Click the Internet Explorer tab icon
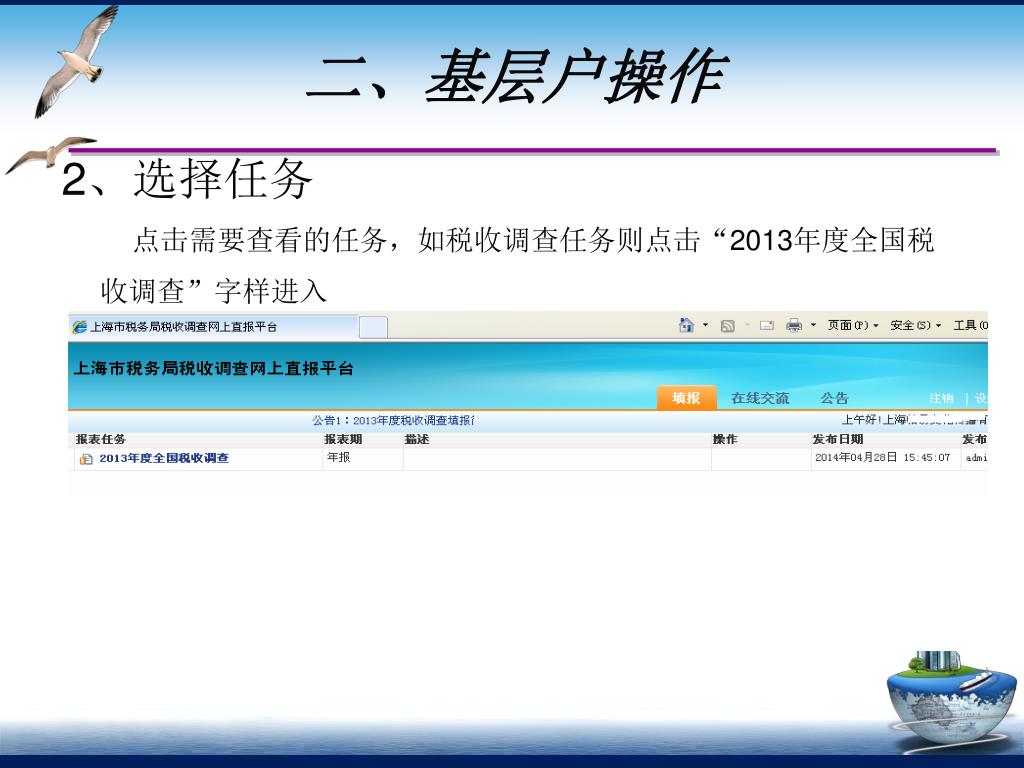Viewport: 1024px width, 768px height. pyautogui.click(x=80, y=327)
